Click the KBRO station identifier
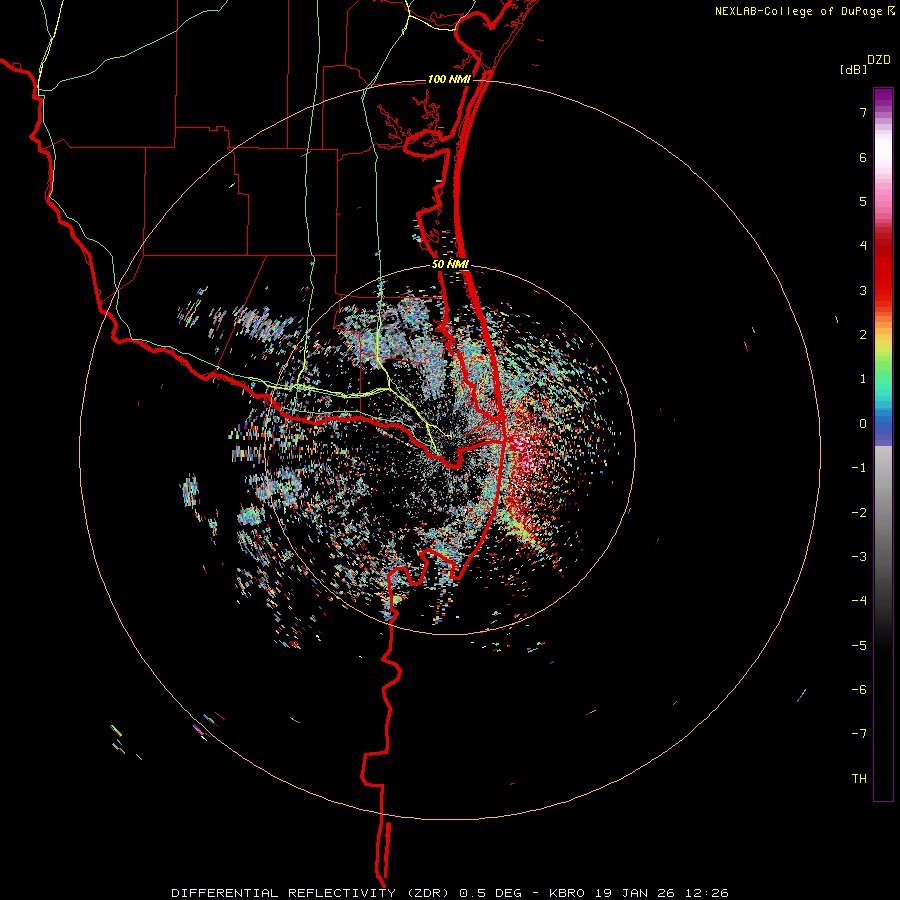 [567, 893]
